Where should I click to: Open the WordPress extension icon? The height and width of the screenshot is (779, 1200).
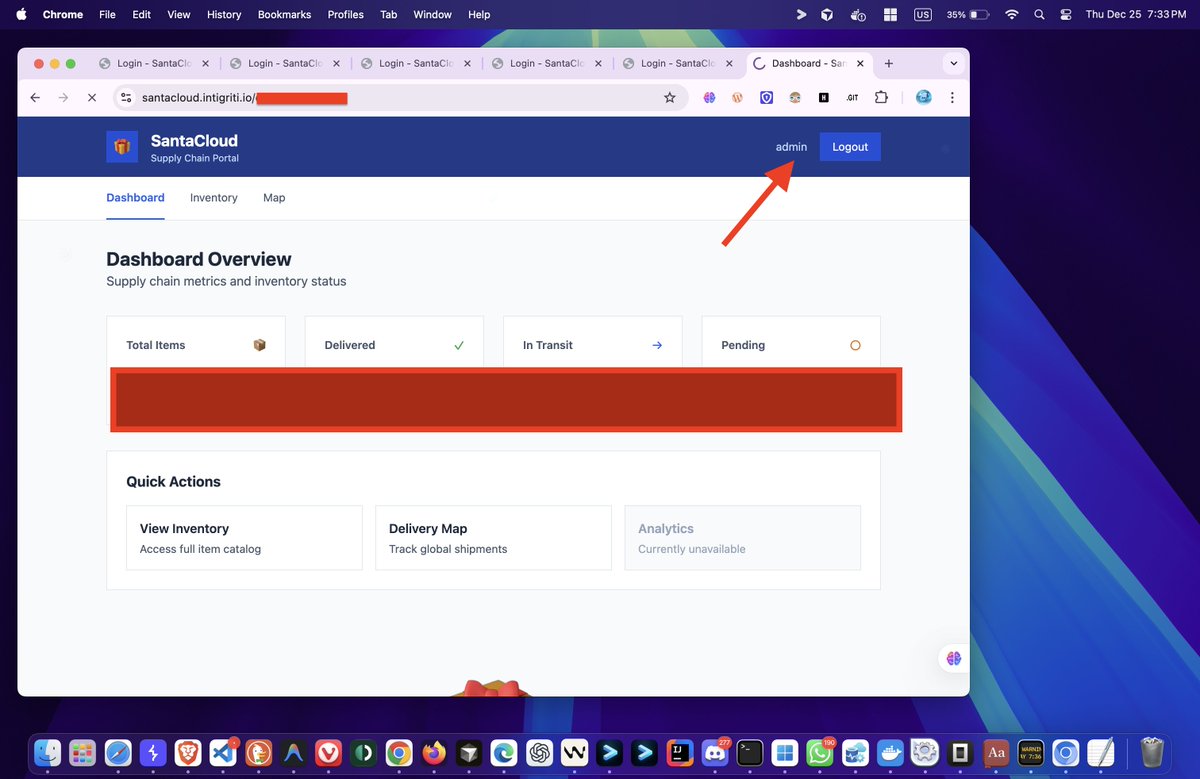[x=737, y=98]
